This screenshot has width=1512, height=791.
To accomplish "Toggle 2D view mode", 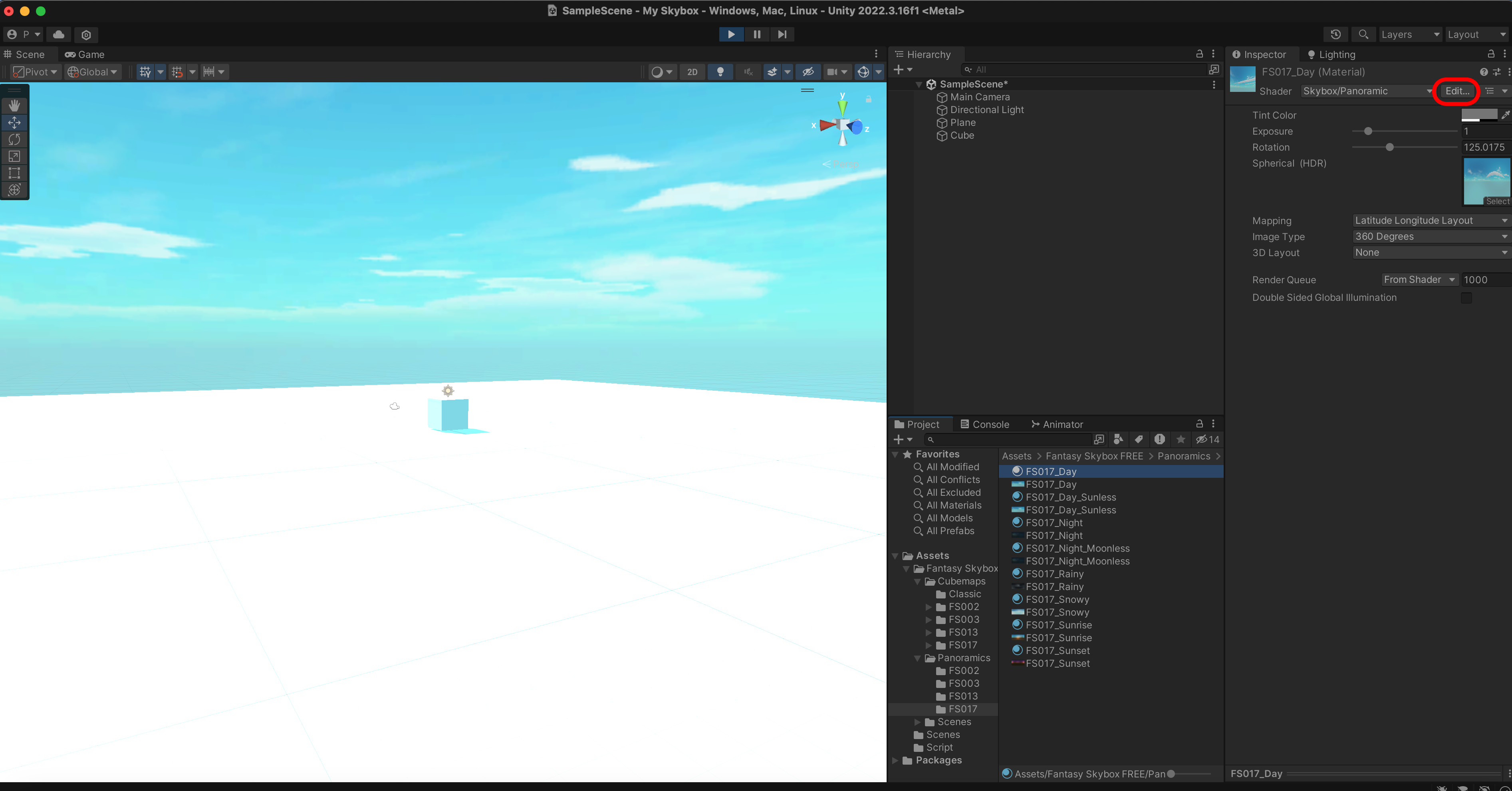I will [x=692, y=72].
